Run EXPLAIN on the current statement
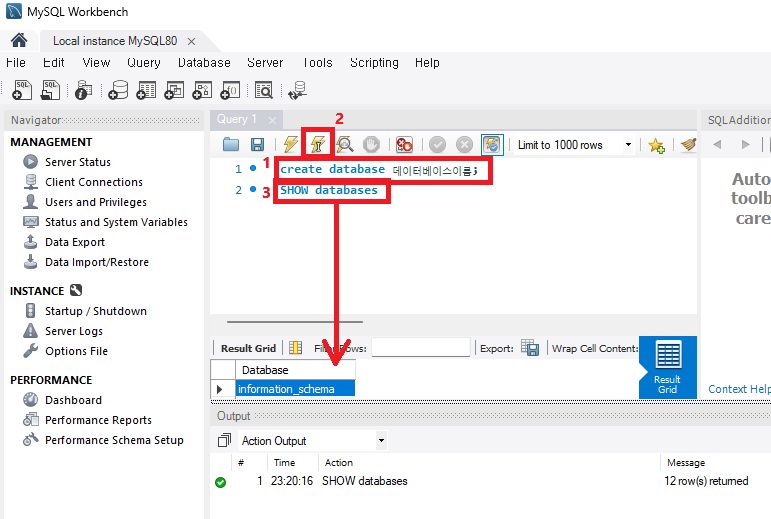771x519 pixels. coord(345,144)
